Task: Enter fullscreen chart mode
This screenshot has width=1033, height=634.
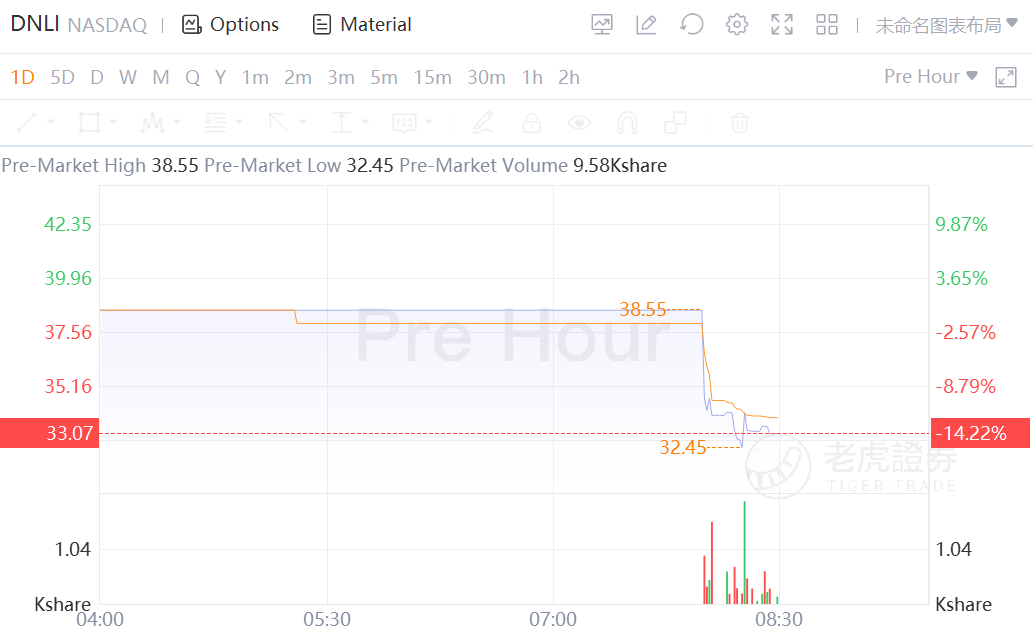Action: 782,25
